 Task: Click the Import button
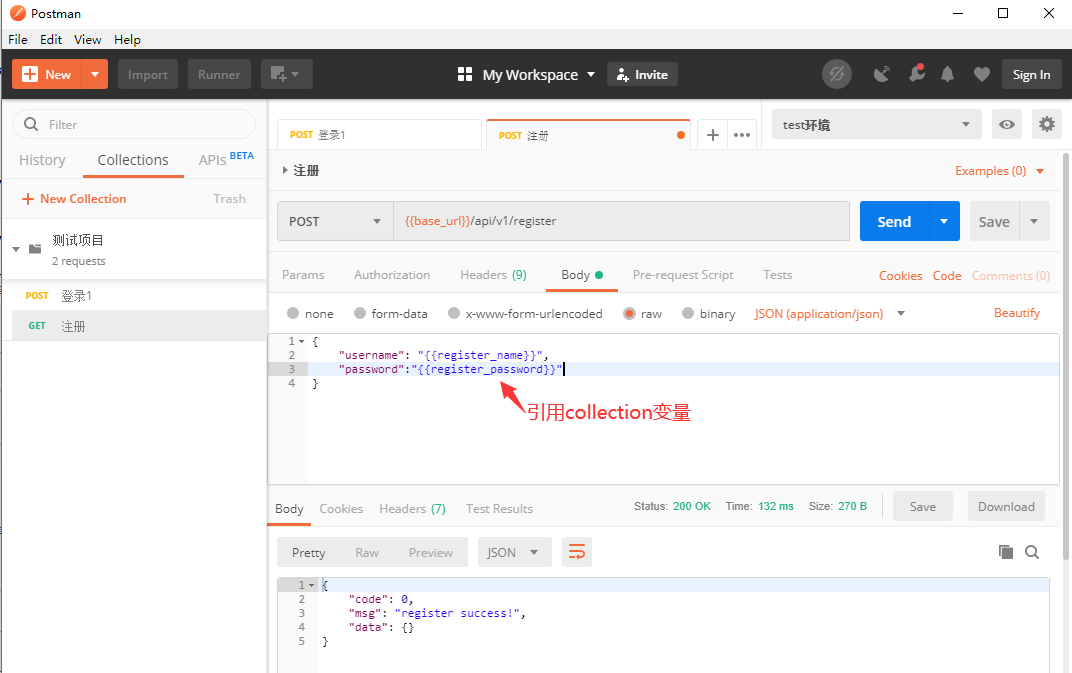(x=148, y=75)
